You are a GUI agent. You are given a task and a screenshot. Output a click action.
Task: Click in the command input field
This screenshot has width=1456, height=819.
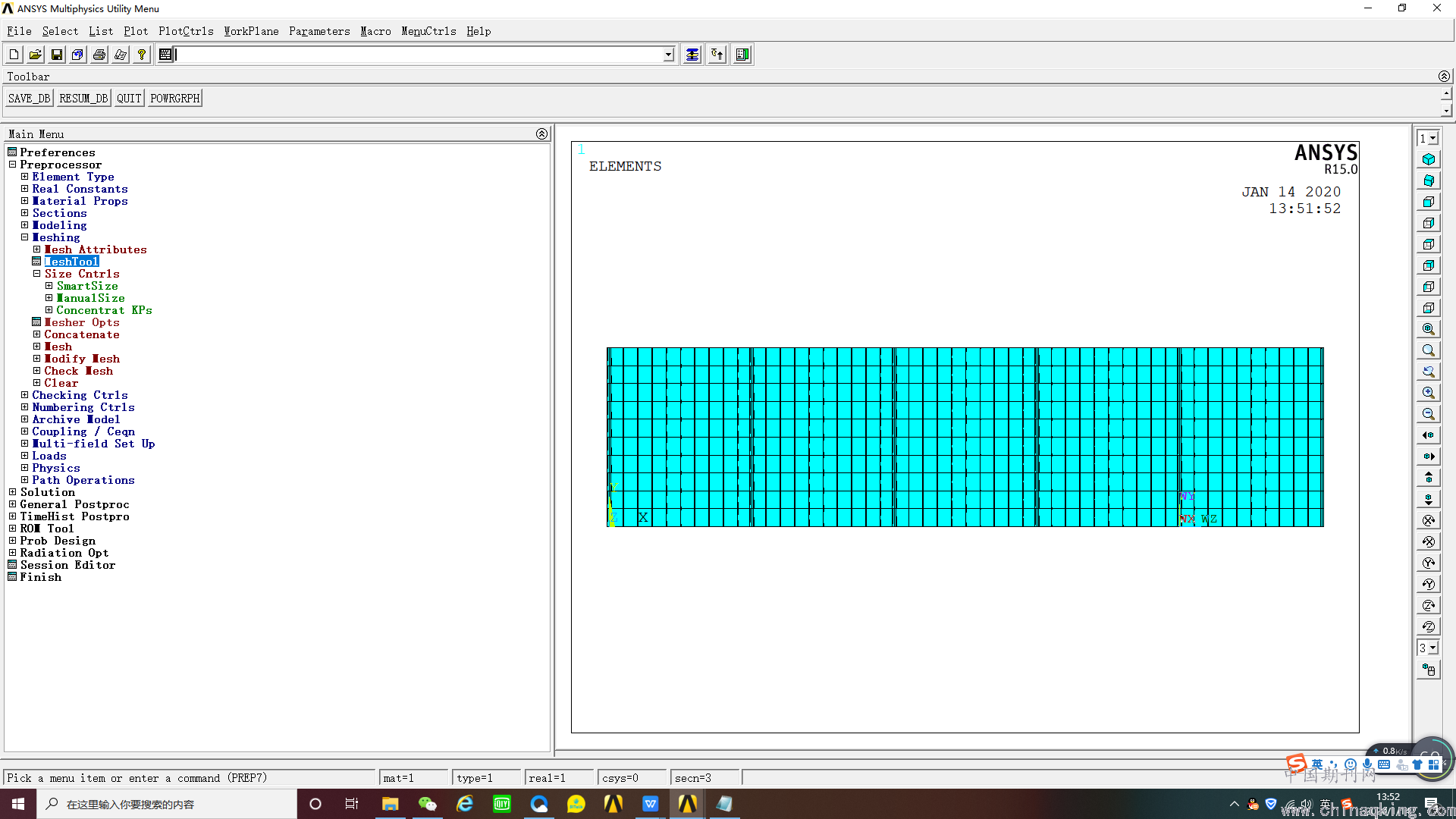pyautogui.click(x=419, y=55)
